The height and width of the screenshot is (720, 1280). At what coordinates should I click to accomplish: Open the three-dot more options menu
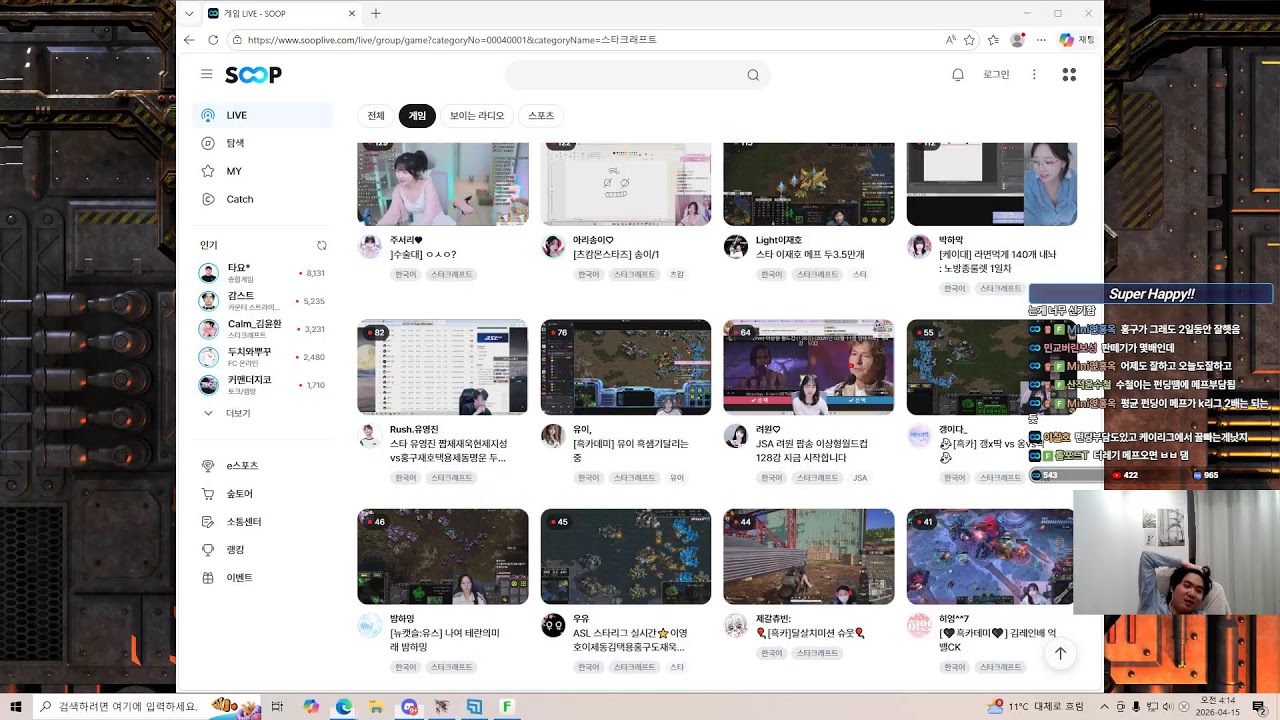click(1034, 75)
